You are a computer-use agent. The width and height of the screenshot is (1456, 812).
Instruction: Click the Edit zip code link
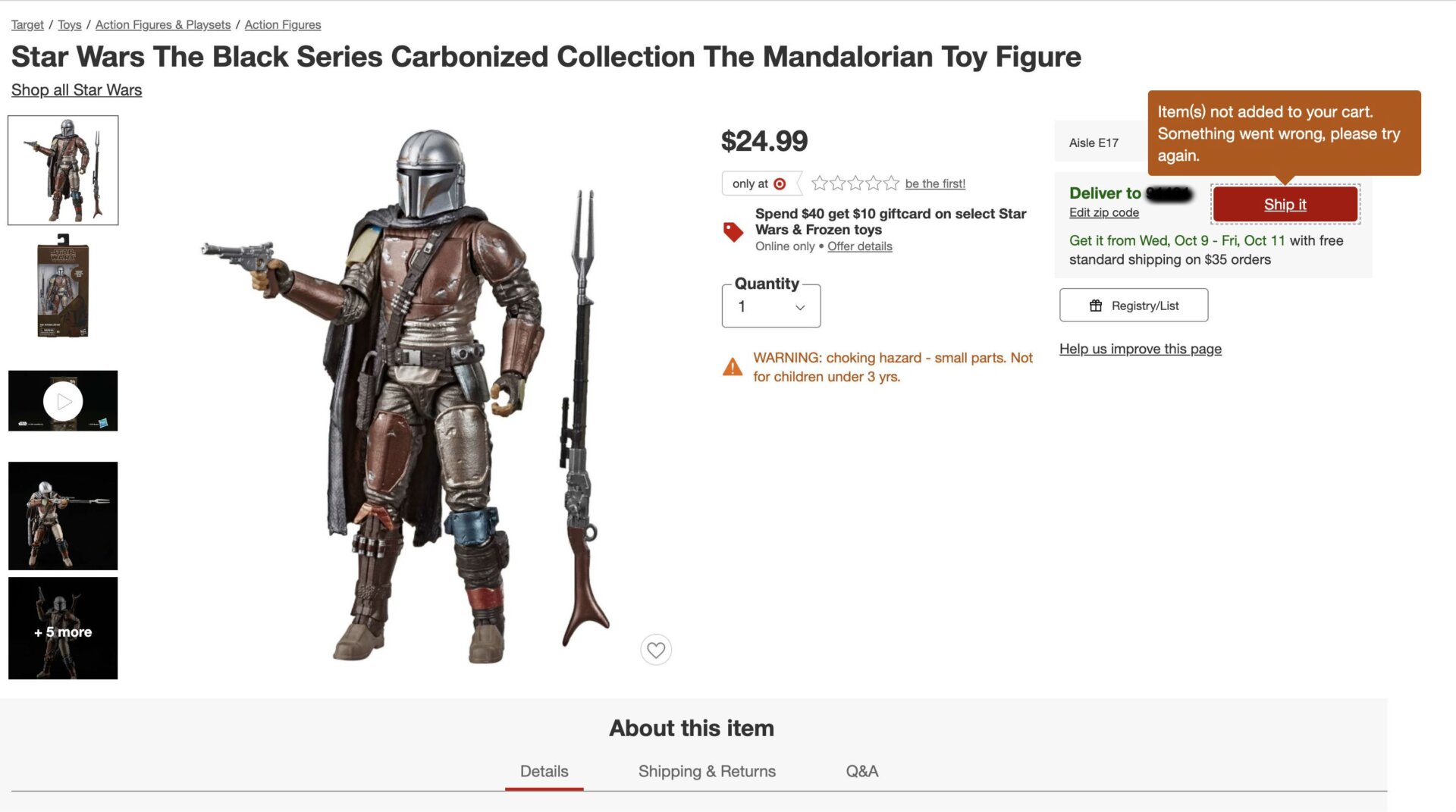1103,213
